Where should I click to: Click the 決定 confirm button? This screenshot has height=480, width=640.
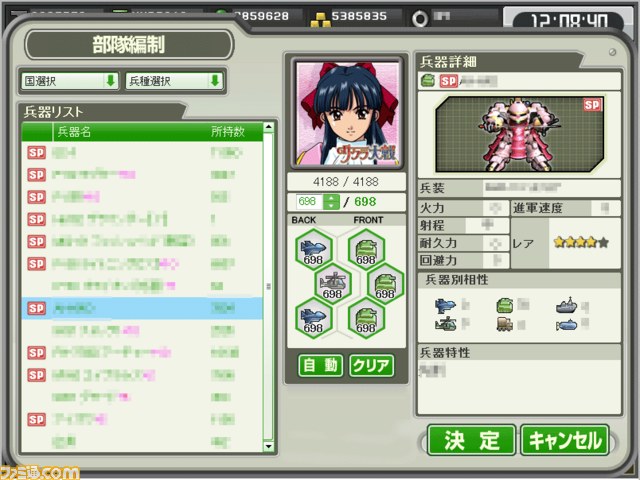[471, 440]
